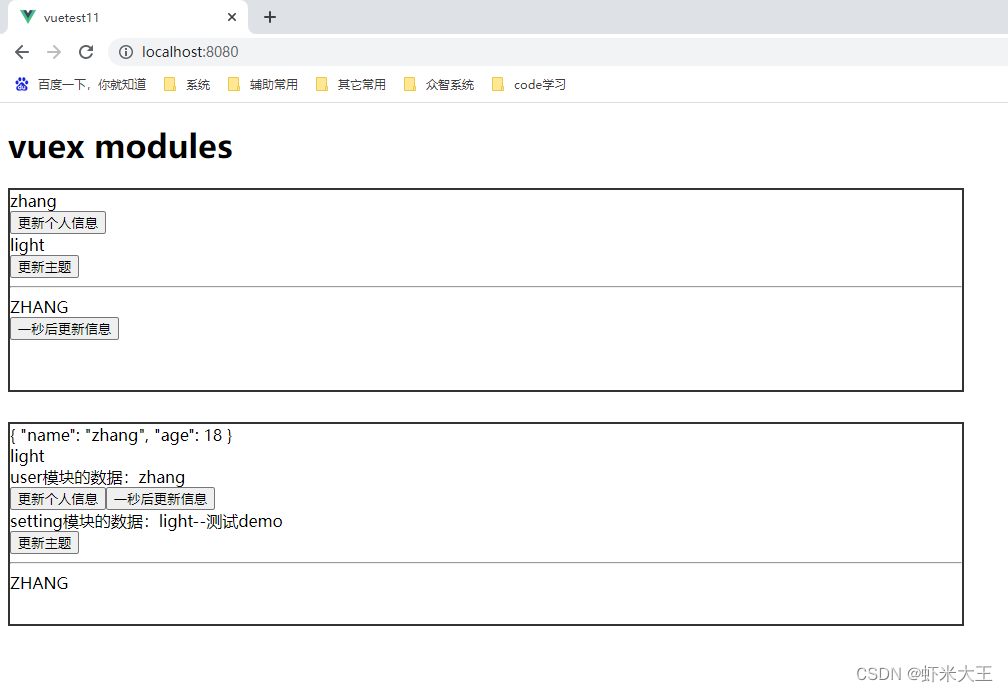The height and width of the screenshot is (692, 1008).
Task: Click the first 更新个人信息 button
Action: coord(57,222)
